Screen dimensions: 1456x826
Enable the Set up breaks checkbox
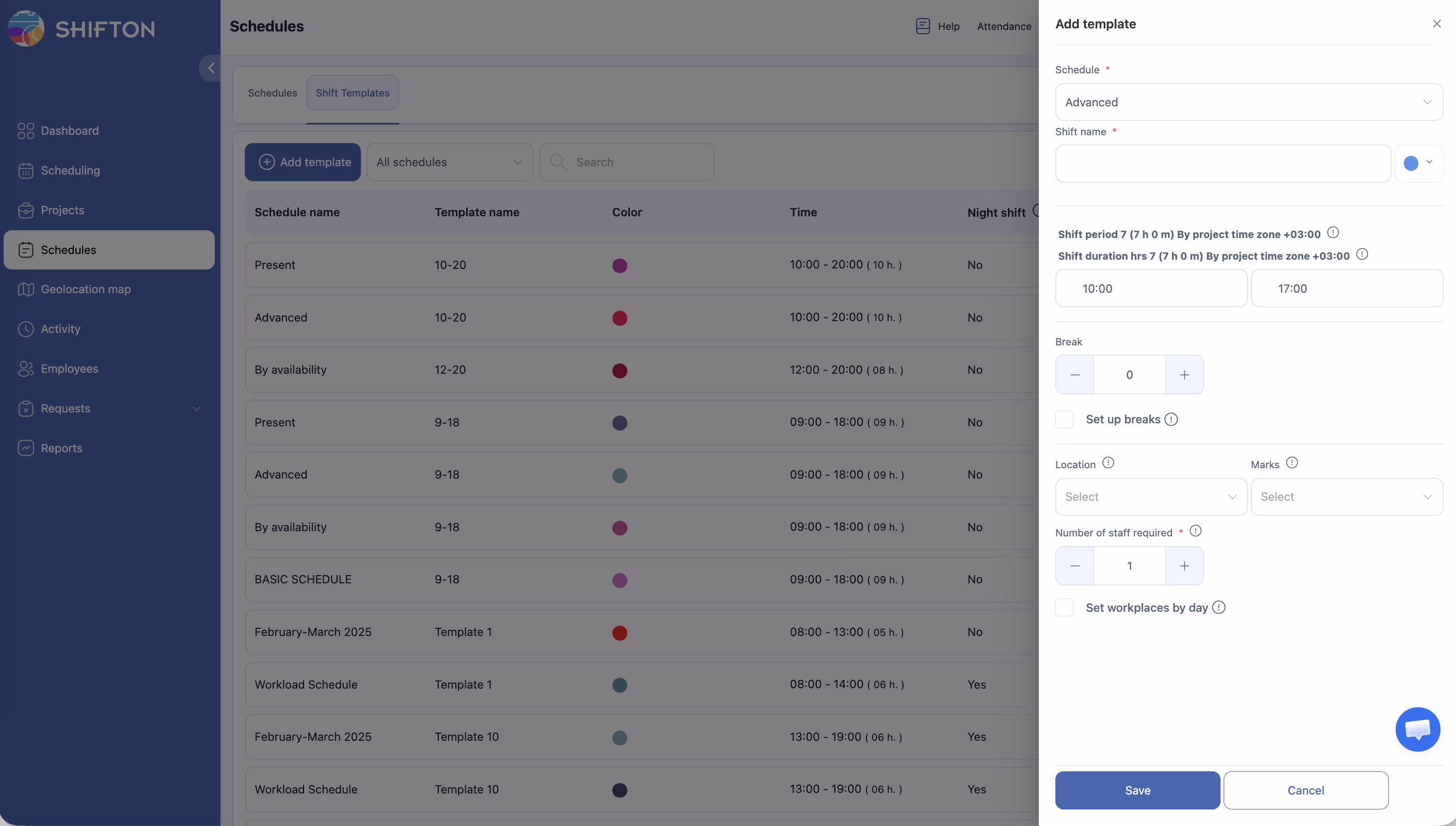point(1064,419)
